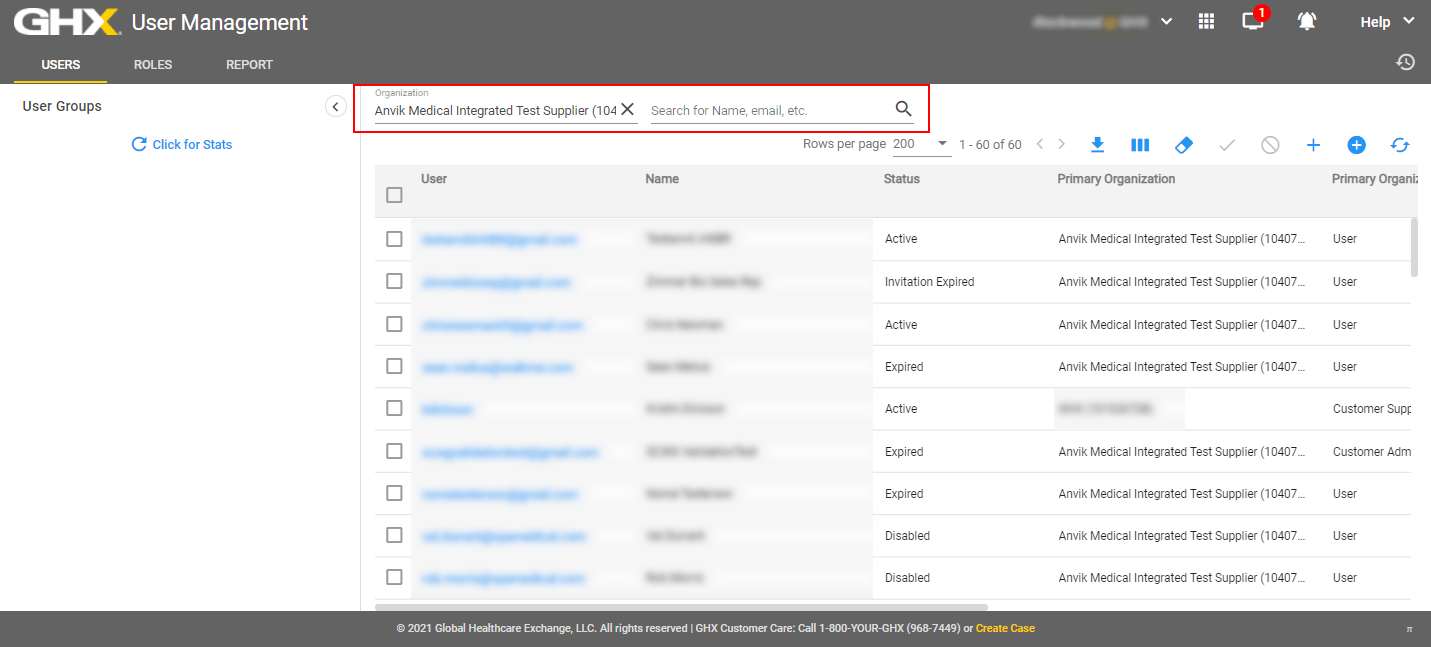Open the user email link in the Customer Adm row

click(509, 452)
